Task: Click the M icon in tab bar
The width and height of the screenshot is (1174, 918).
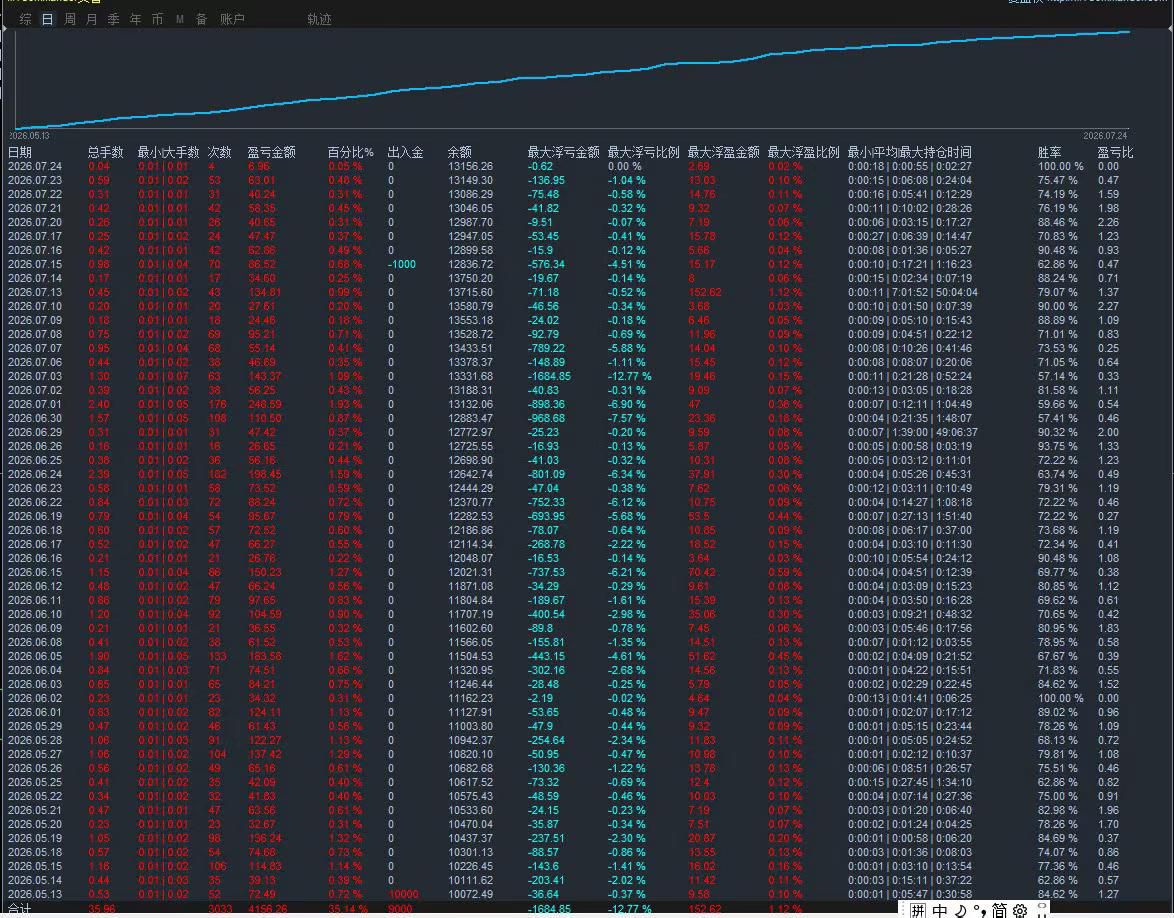Action: point(180,19)
